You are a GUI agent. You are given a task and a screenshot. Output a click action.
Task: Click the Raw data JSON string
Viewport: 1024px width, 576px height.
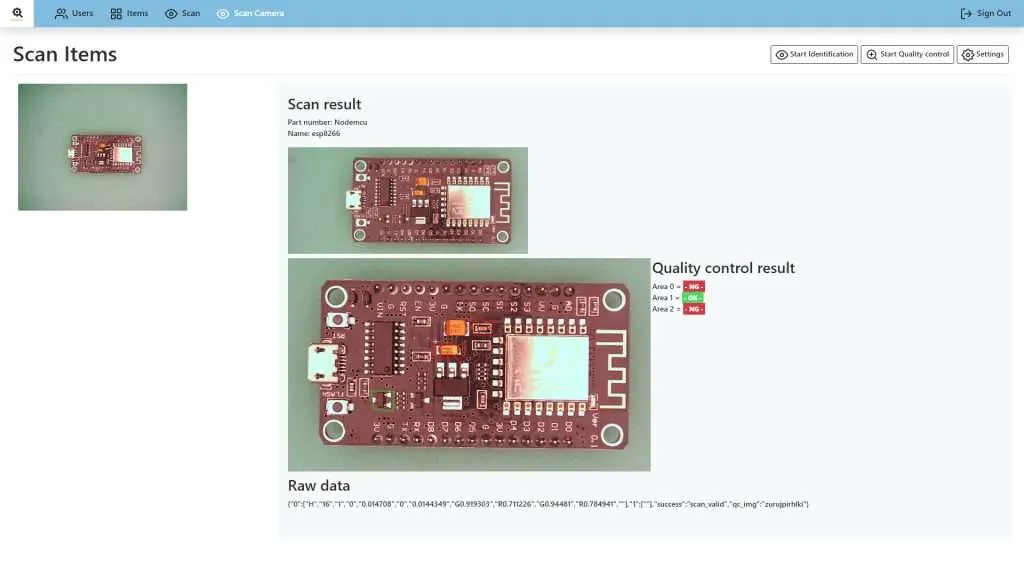pyautogui.click(x=548, y=504)
